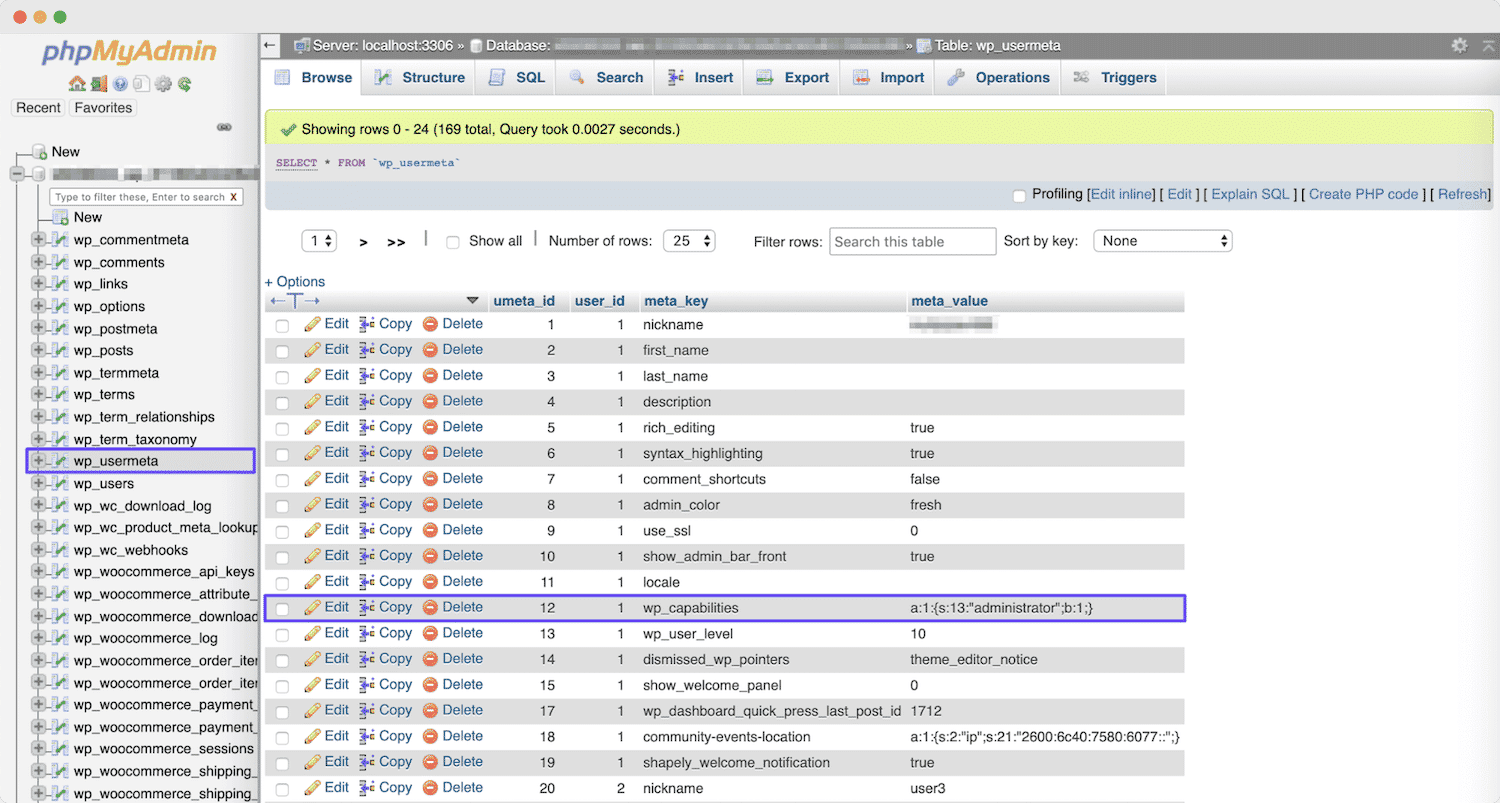Viewport: 1500px width, 803px height.
Task: Open navigation panel settings gear icon
Action: pos(163,84)
